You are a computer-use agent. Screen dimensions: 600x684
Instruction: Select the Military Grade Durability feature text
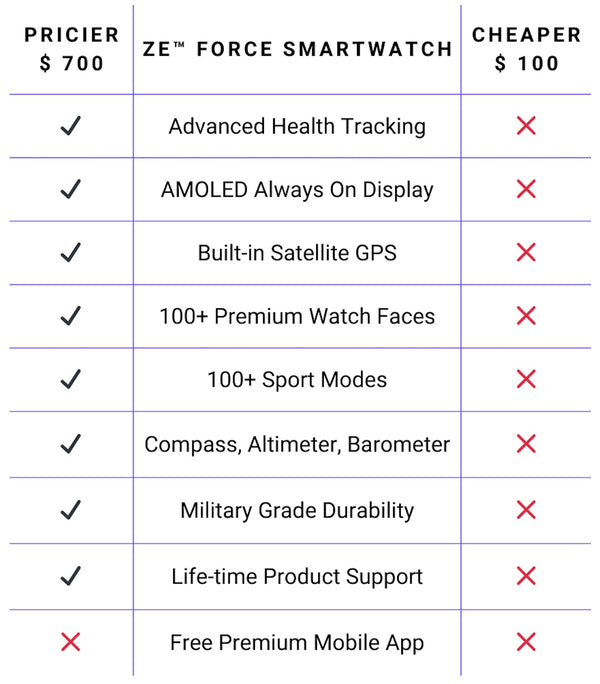coord(297,510)
